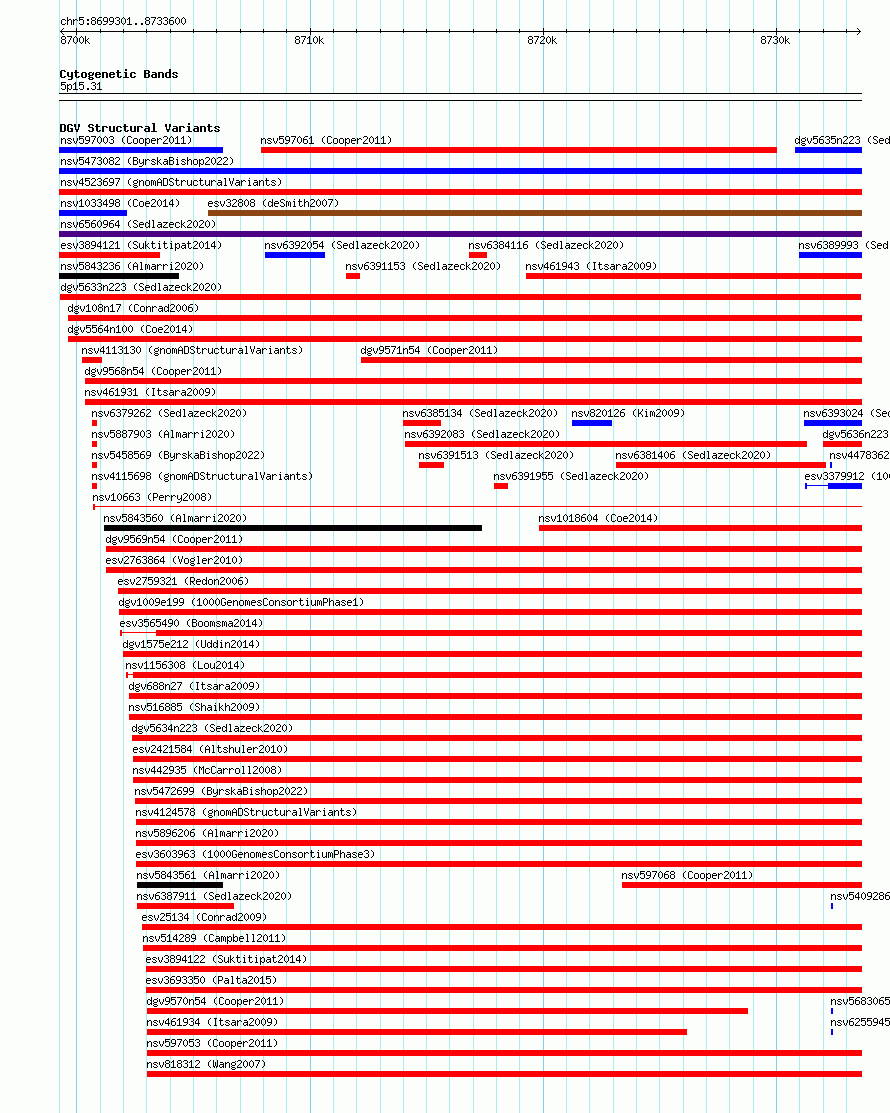This screenshot has width=890, height=1113.
Task: Click nsv6391153 (Sedlazeck2020) label
Action: click(423, 266)
